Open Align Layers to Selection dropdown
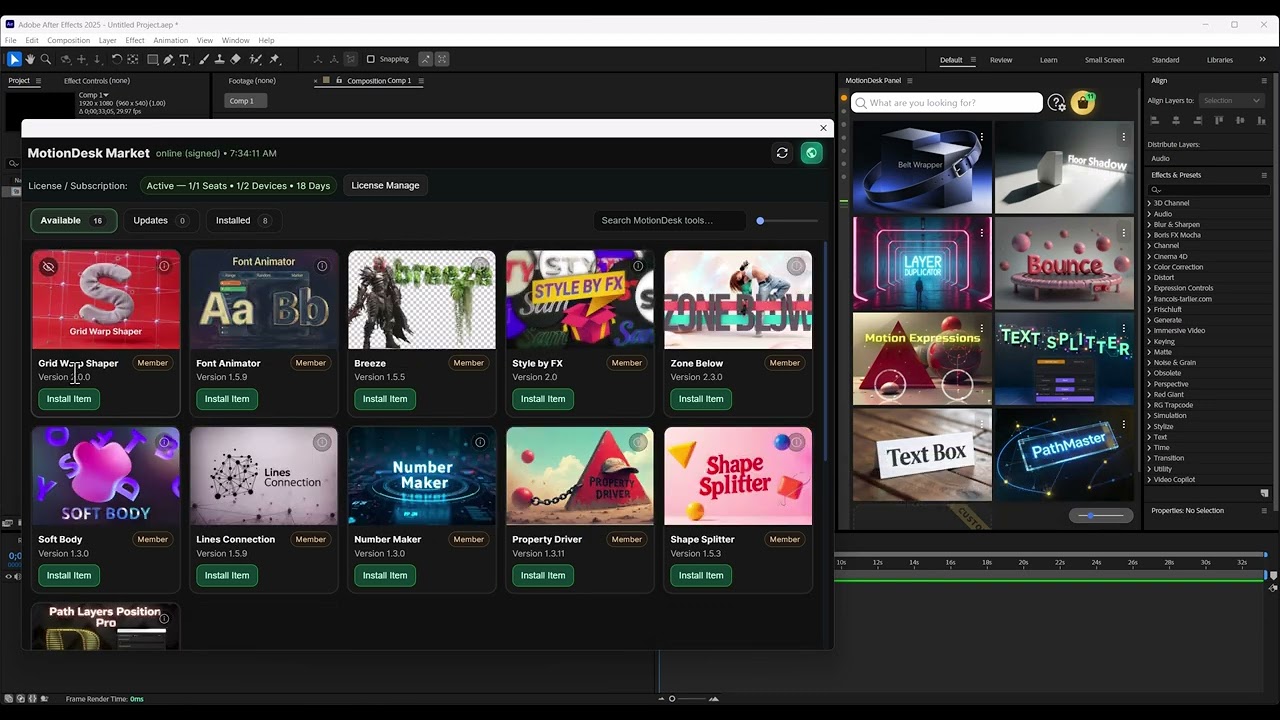Viewport: 1280px width, 720px height. (1232, 100)
